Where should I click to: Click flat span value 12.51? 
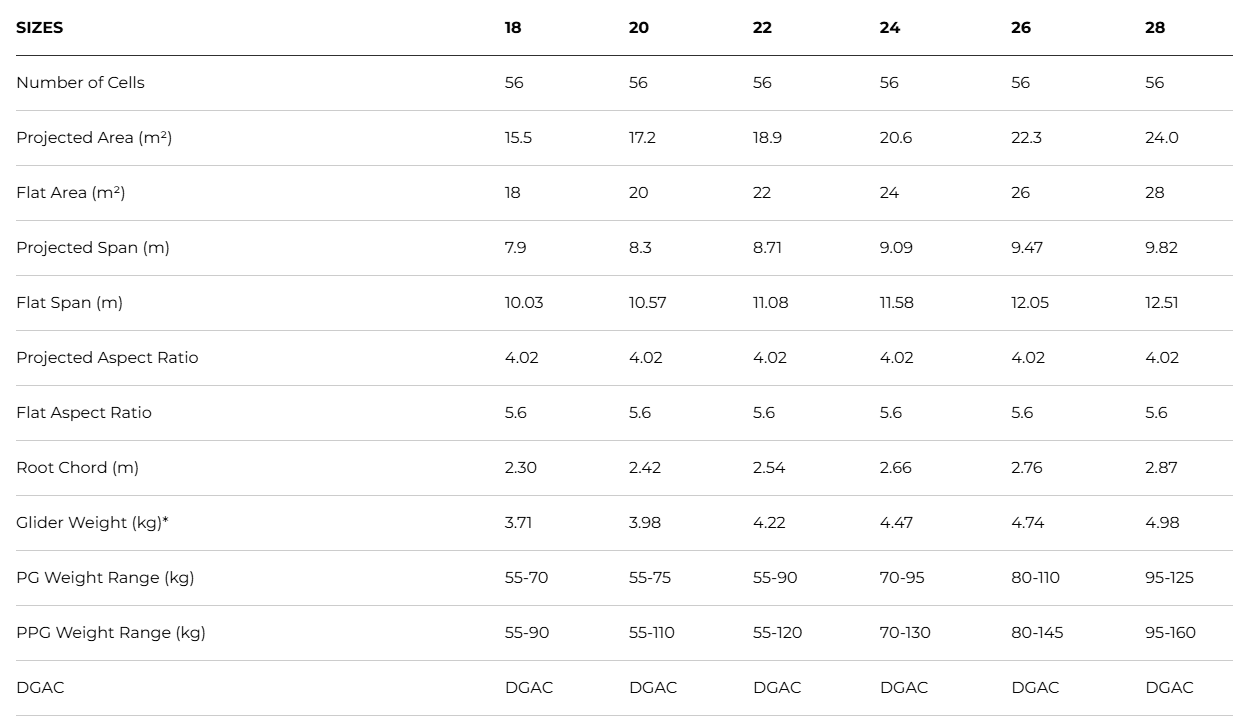(1162, 303)
